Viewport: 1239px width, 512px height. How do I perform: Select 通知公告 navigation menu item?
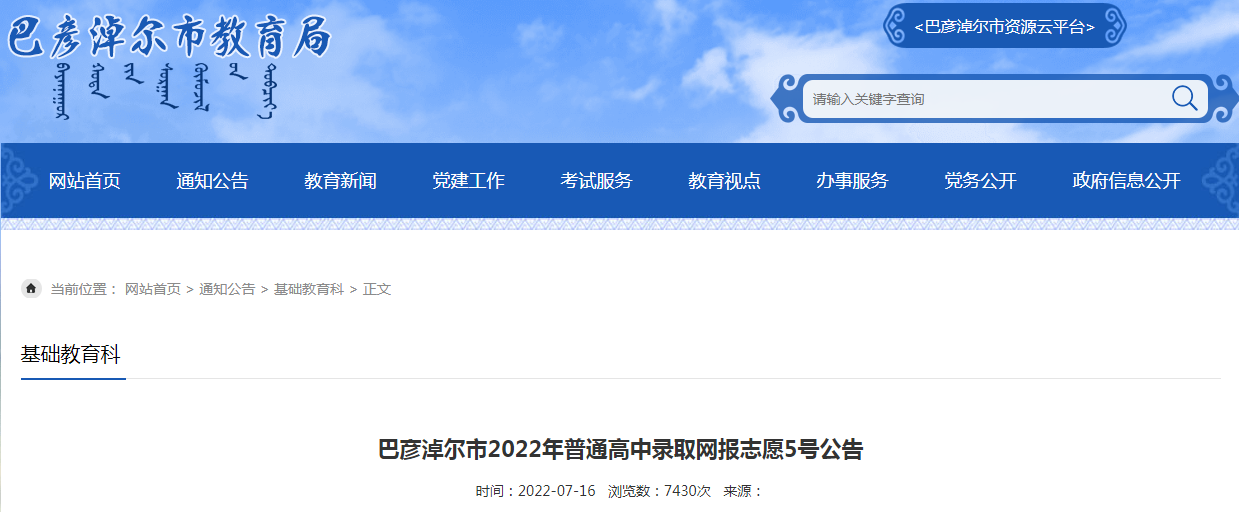[213, 181]
